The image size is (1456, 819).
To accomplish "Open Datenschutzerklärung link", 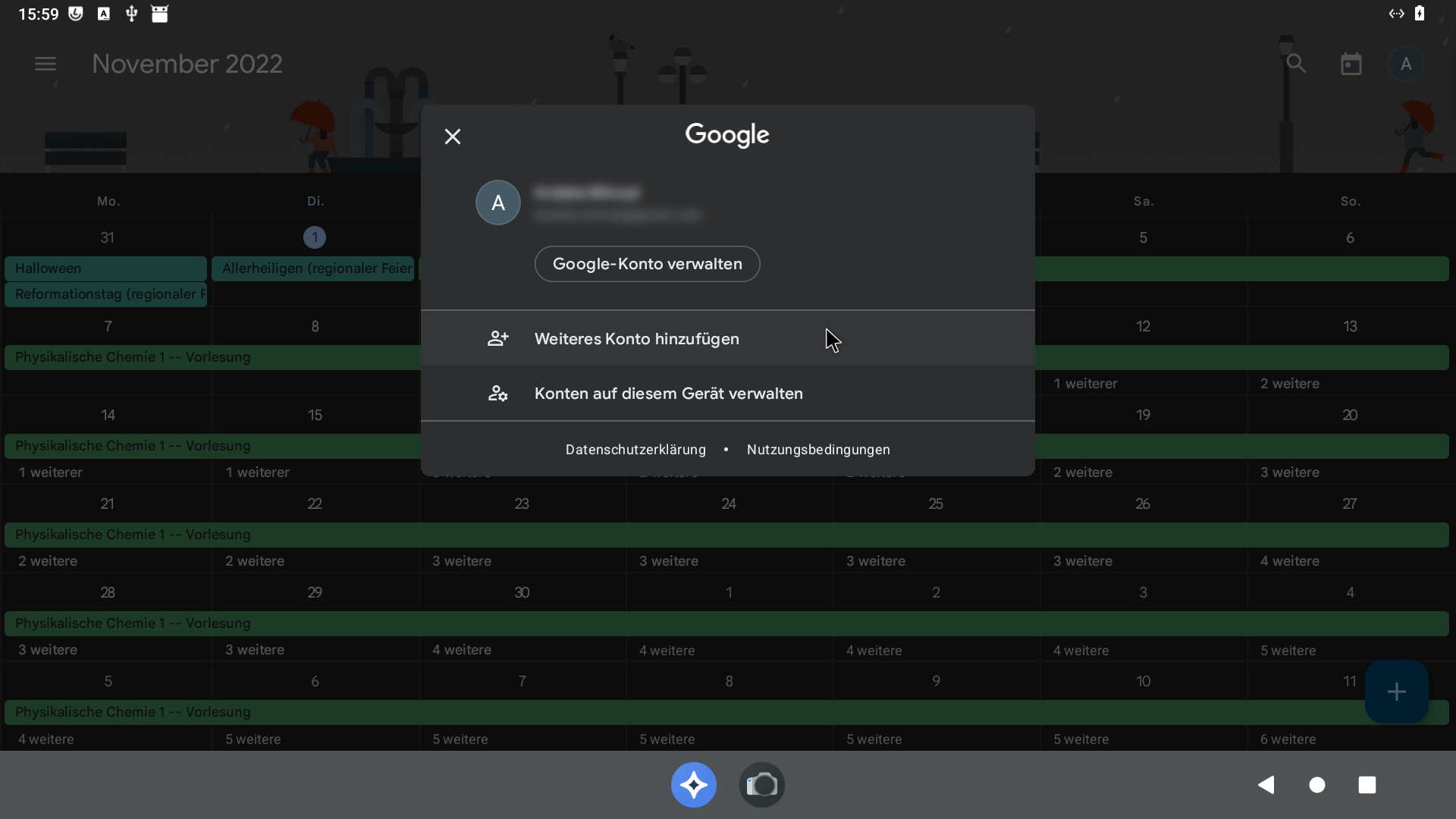I will [x=635, y=450].
